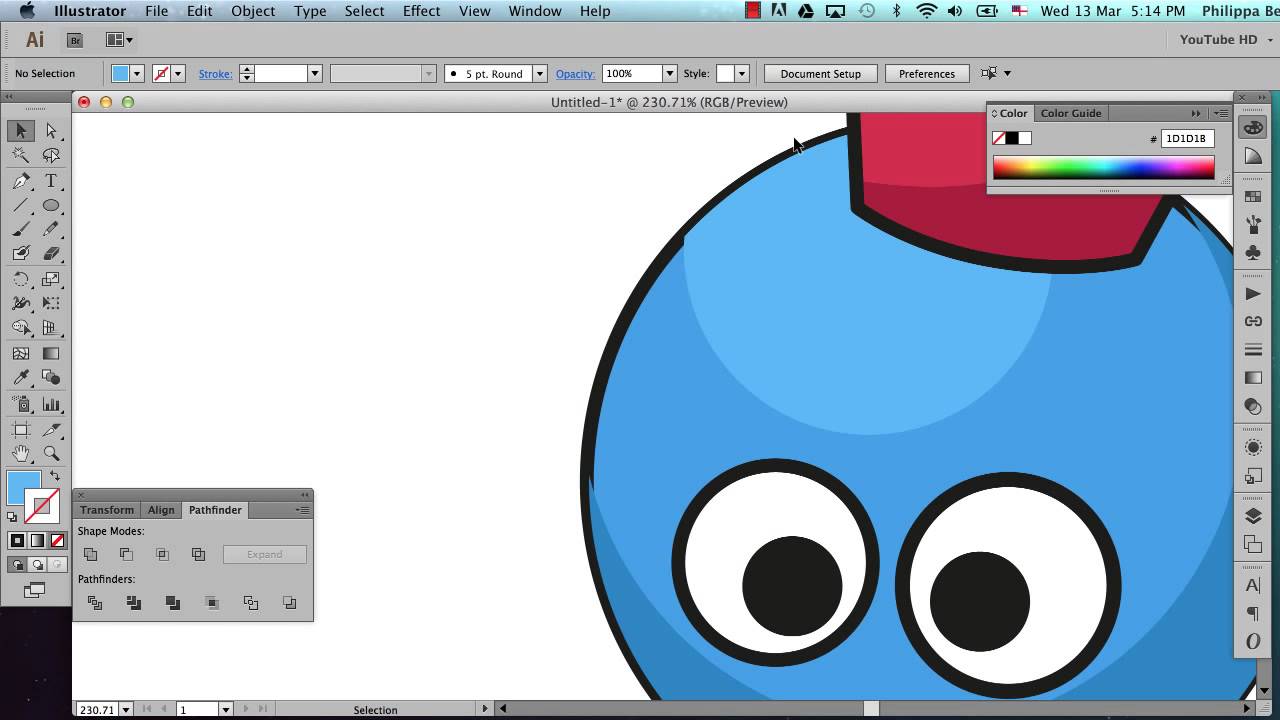Open the Layers panel from the dock
Viewport: 1280px width, 720px height.
pyautogui.click(x=1253, y=516)
